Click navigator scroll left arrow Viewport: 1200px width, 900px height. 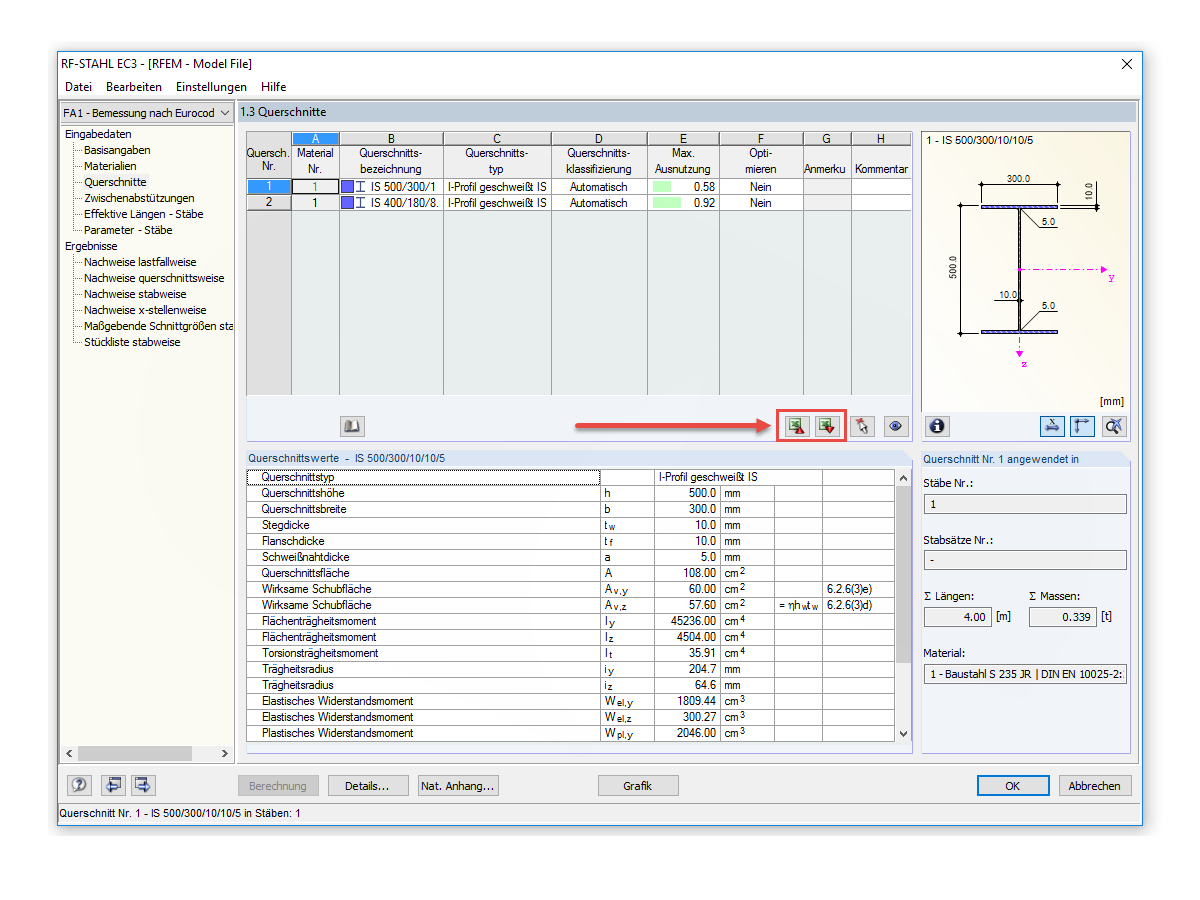(69, 753)
